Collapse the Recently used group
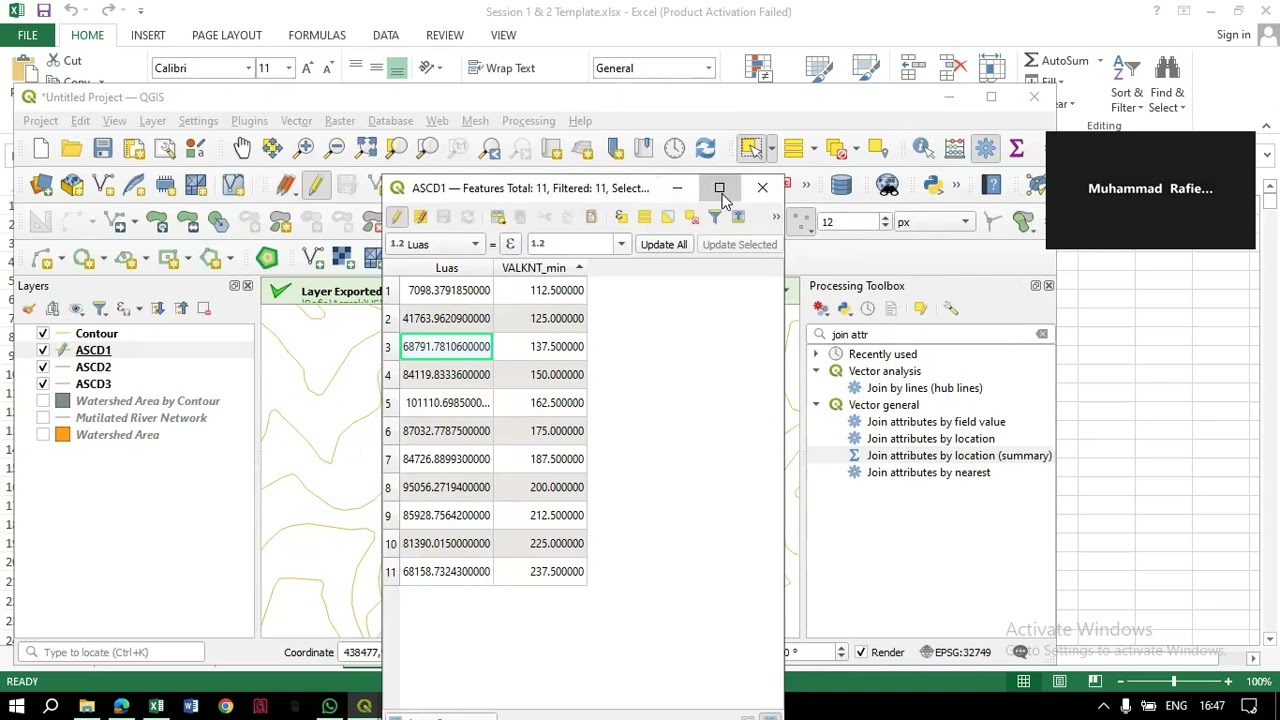 [816, 354]
